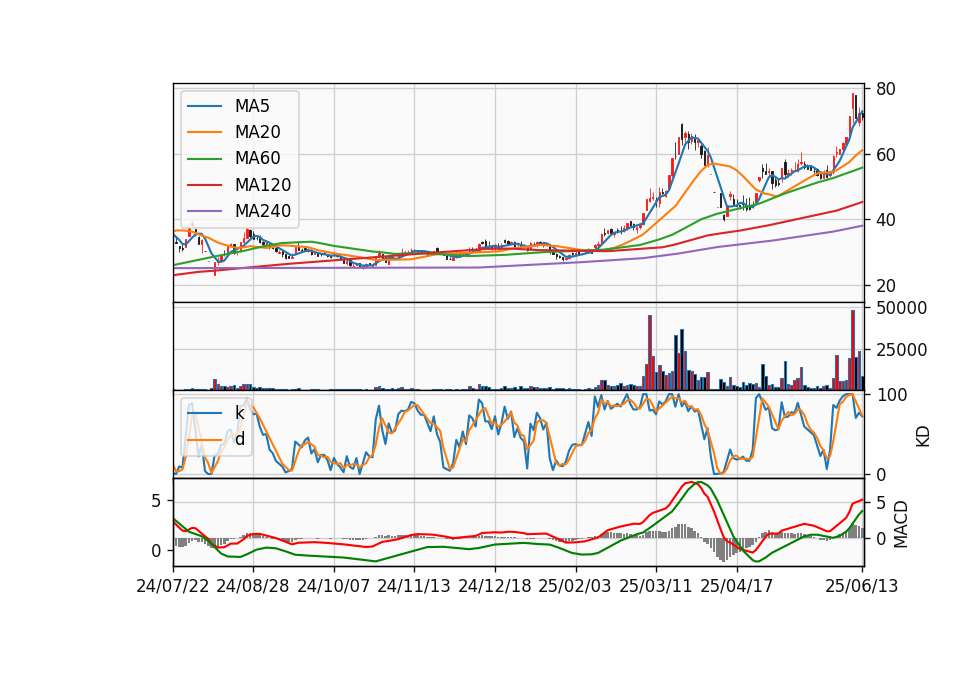960x690 pixels.
Task: Click the d legend entry in KD panel
Action: pyautogui.click(x=240, y=439)
